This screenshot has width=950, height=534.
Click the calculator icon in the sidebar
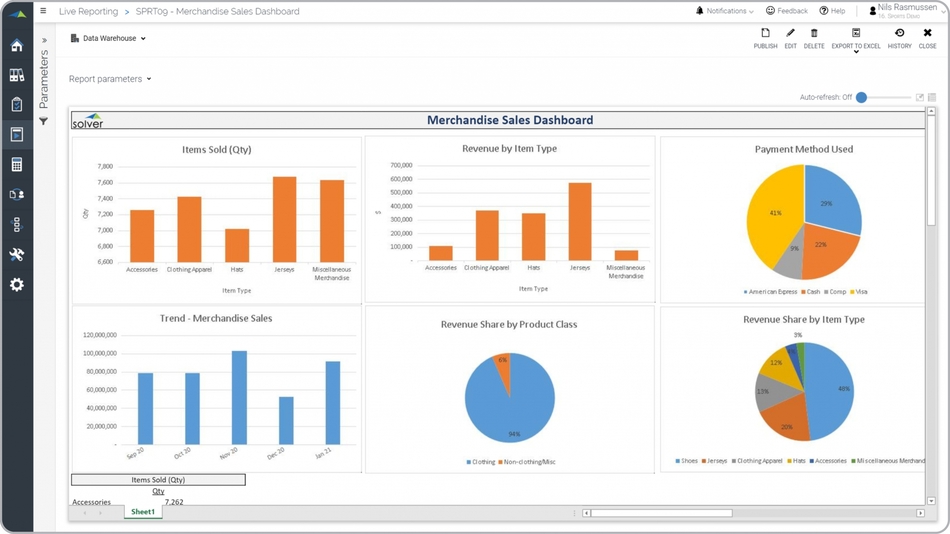click(x=17, y=165)
